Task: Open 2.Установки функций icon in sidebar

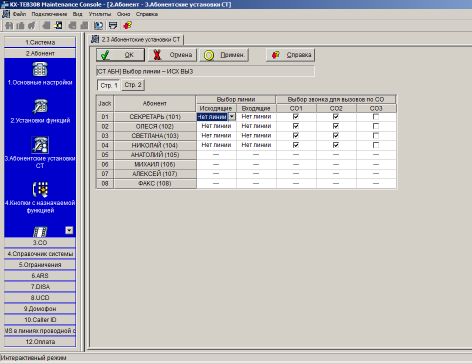Action: point(40,107)
